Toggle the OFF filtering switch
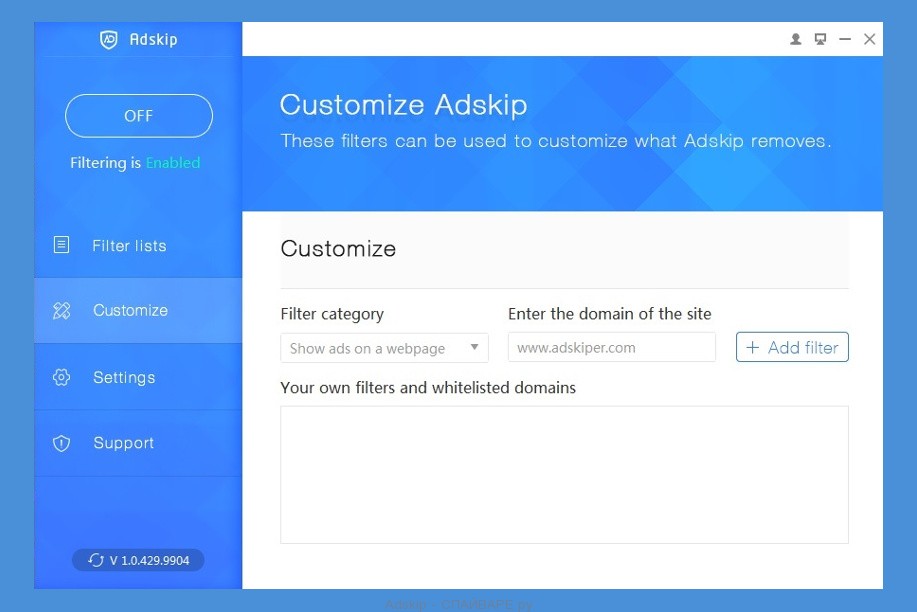 [139, 116]
